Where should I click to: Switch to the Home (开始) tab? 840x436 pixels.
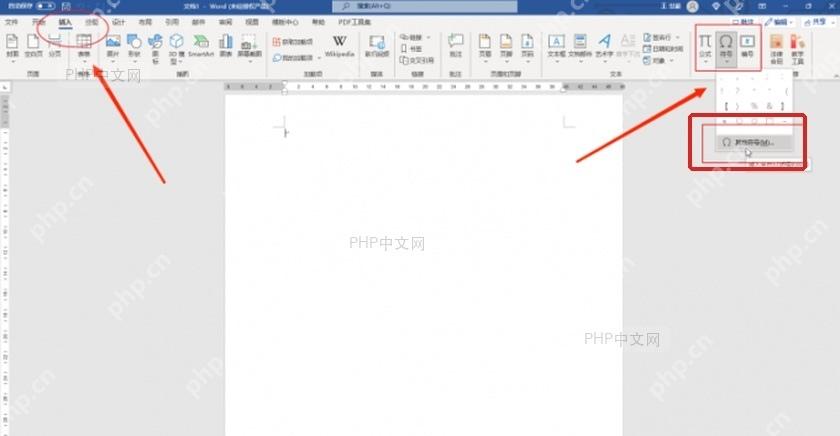[x=39, y=22]
